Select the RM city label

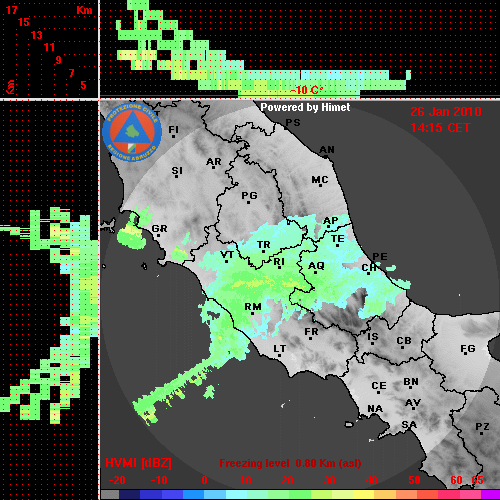(253, 307)
